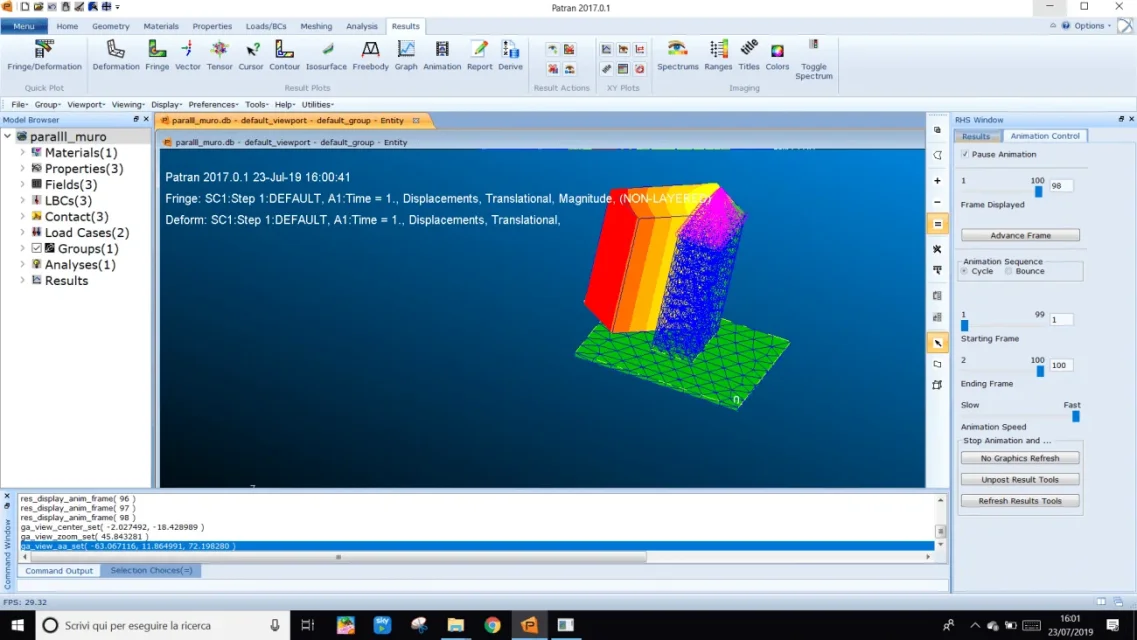Open the Utilities menu
Viewport: 1137px width, 640px height.
[318, 104]
